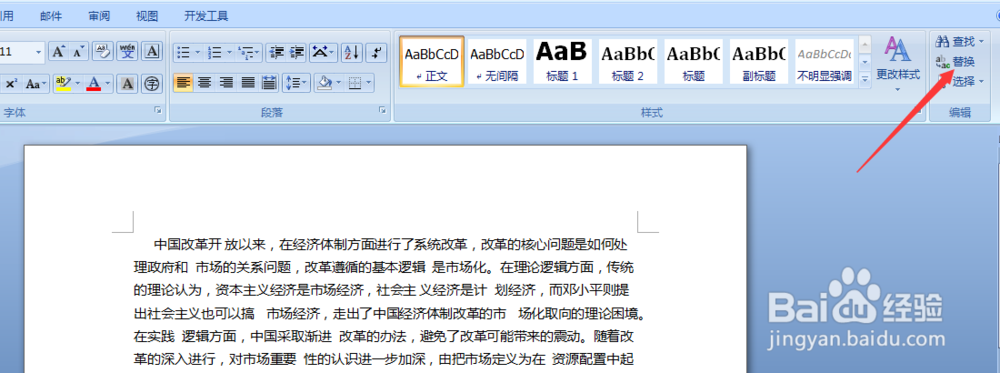The width and height of the screenshot is (1000, 373).
Task: Move the styles gallery down one row
Action: (865, 62)
